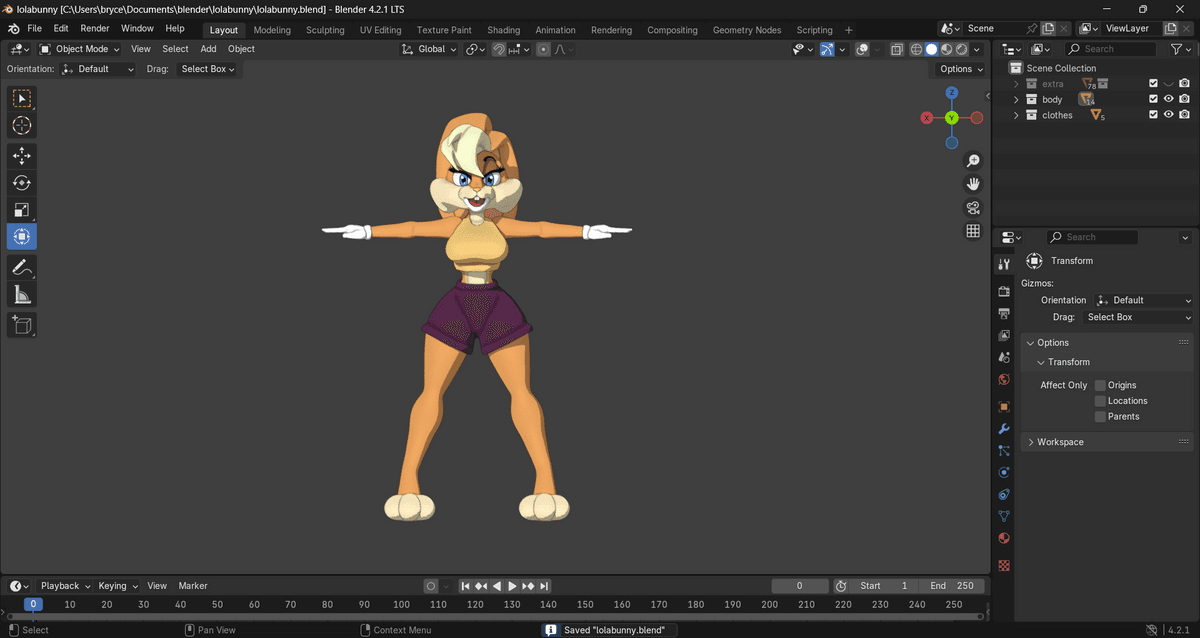Select the Measure tool
Viewport: 1200px width, 638px height.
tap(22, 294)
